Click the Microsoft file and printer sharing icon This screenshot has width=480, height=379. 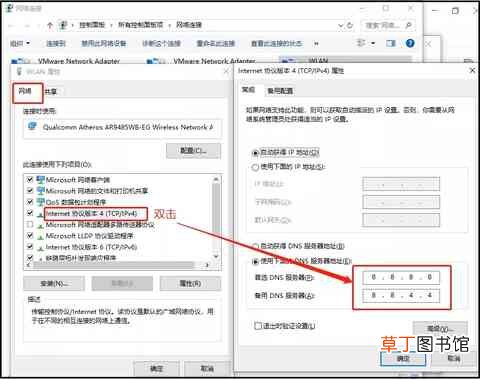40,191
